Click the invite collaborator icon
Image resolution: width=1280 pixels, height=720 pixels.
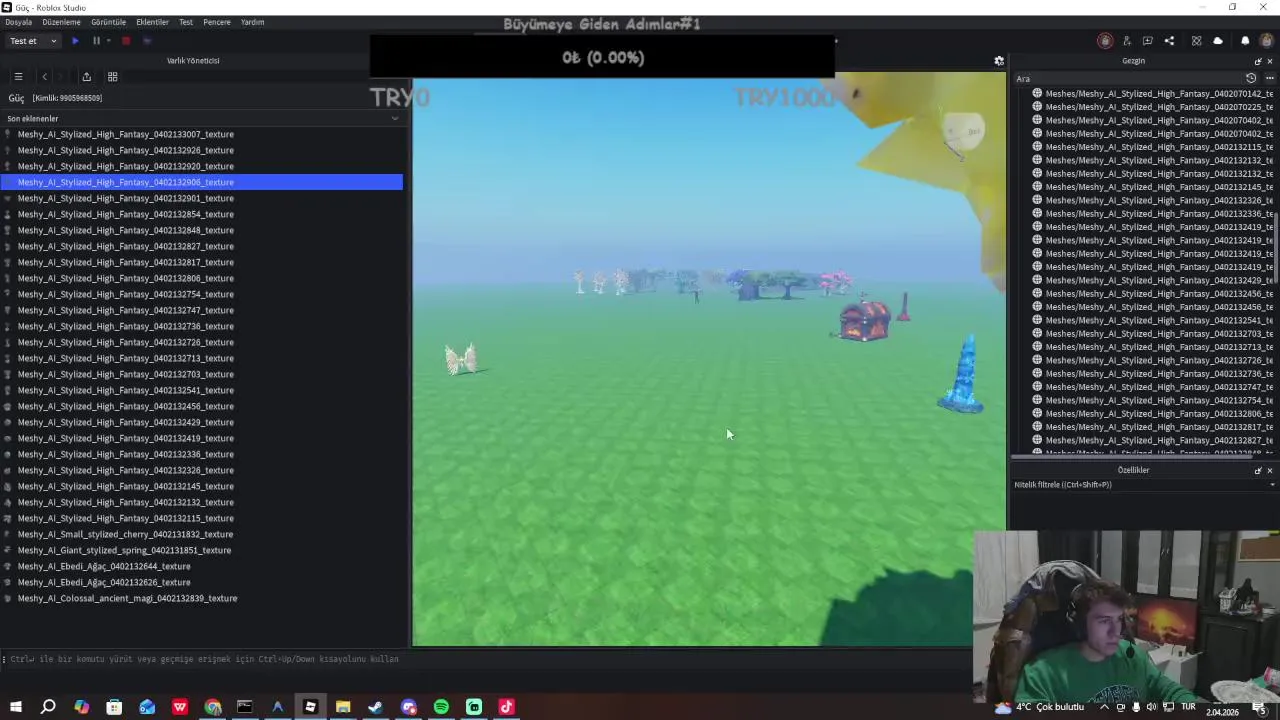pos(1127,41)
